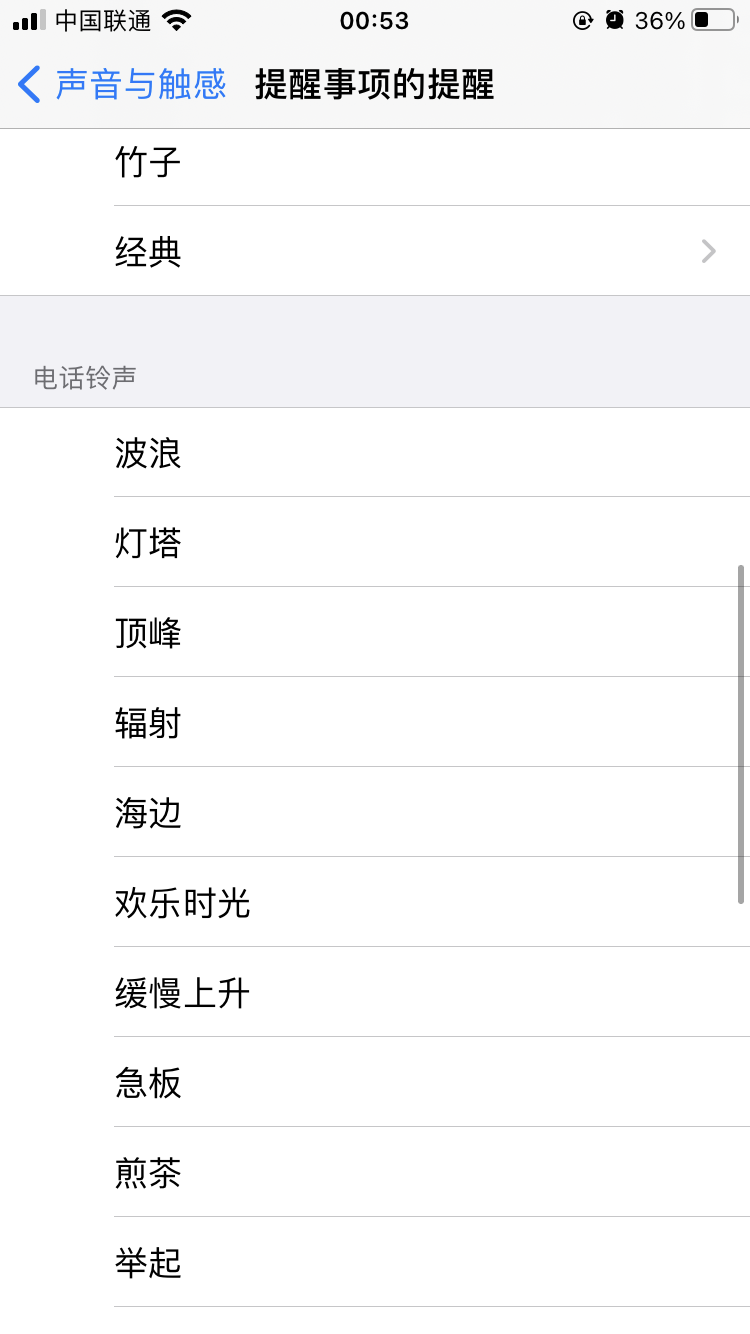Tap the blue back chevron icon
This screenshot has height=1334, width=750.
[30, 85]
